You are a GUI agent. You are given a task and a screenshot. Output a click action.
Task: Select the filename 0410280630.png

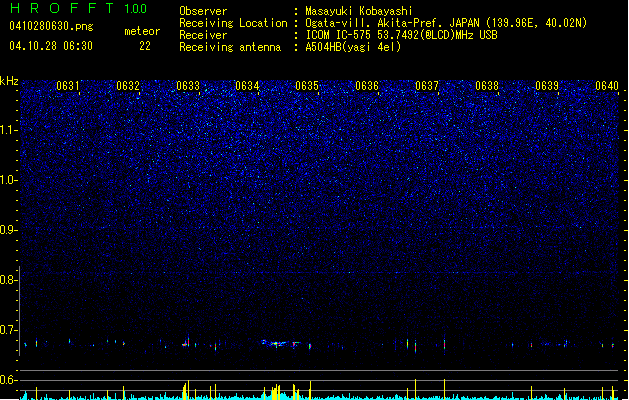[51, 27]
